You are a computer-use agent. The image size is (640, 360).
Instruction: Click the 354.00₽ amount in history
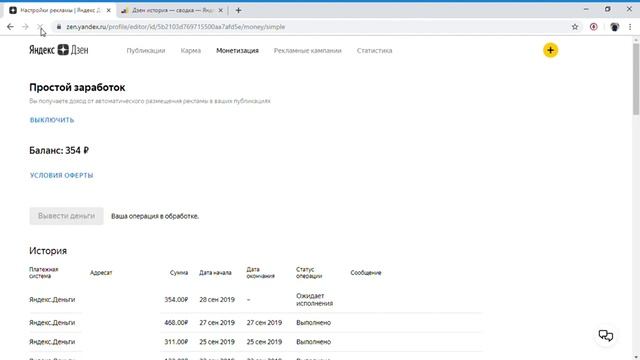coord(176,300)
